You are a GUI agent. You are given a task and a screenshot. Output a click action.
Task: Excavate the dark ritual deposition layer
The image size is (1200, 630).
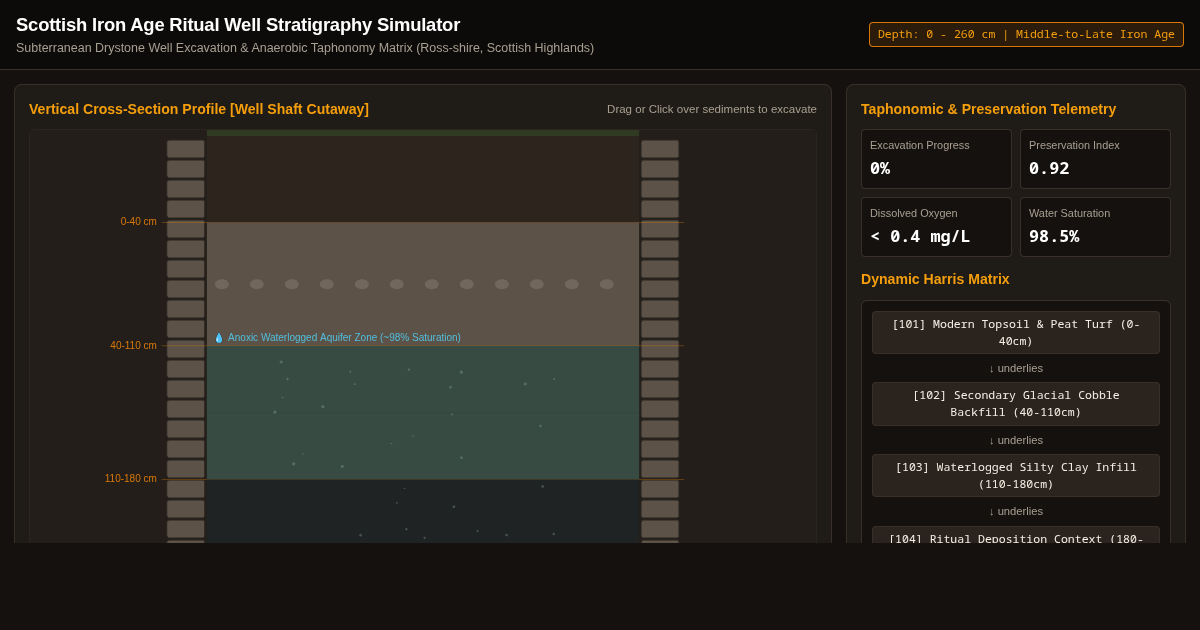pos(423,511)
